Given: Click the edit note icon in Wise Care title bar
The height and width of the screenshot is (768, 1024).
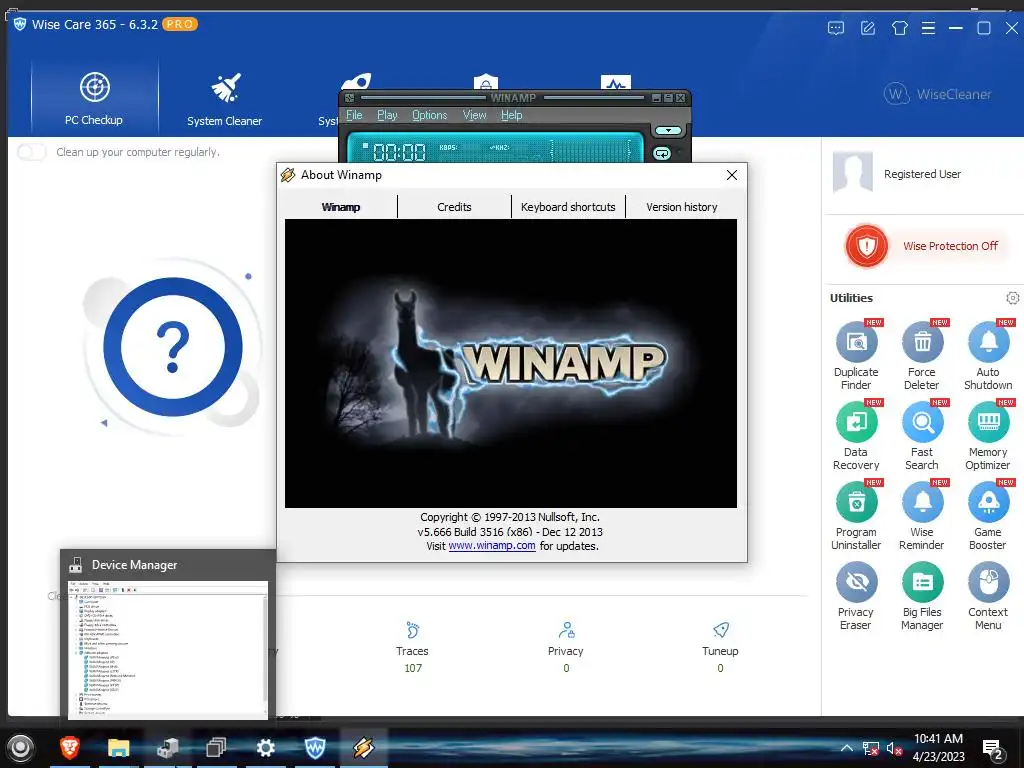Looking at the screenshot, I should tap(868, 28).
